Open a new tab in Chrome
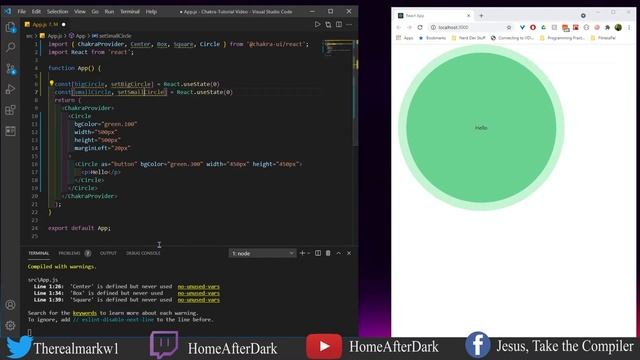Screen dimensions: 640x360 (x=481, y=16)
